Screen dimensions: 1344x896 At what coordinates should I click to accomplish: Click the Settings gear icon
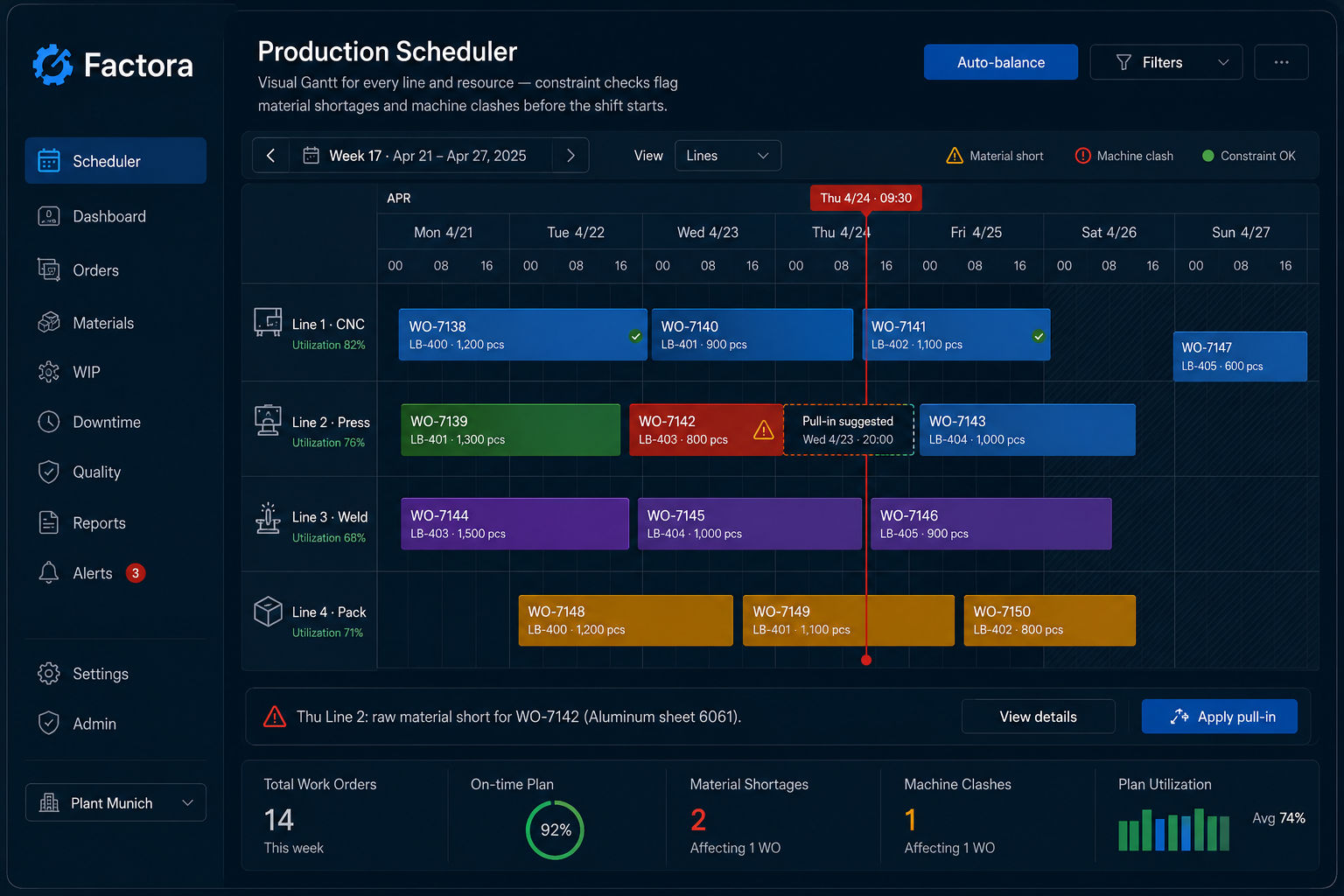click(x=49, y=674)
